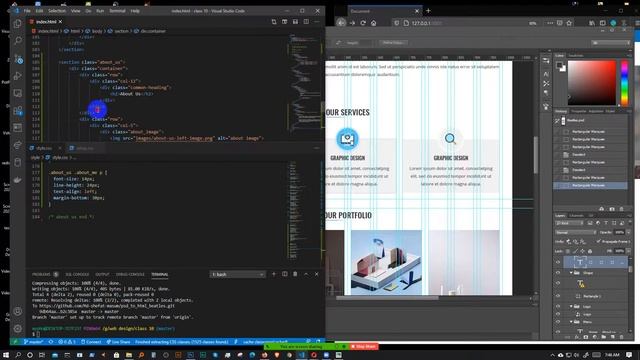The image size is (640, 360).
Task: Open the Terminal menu in VS Code
Action: 118,11
